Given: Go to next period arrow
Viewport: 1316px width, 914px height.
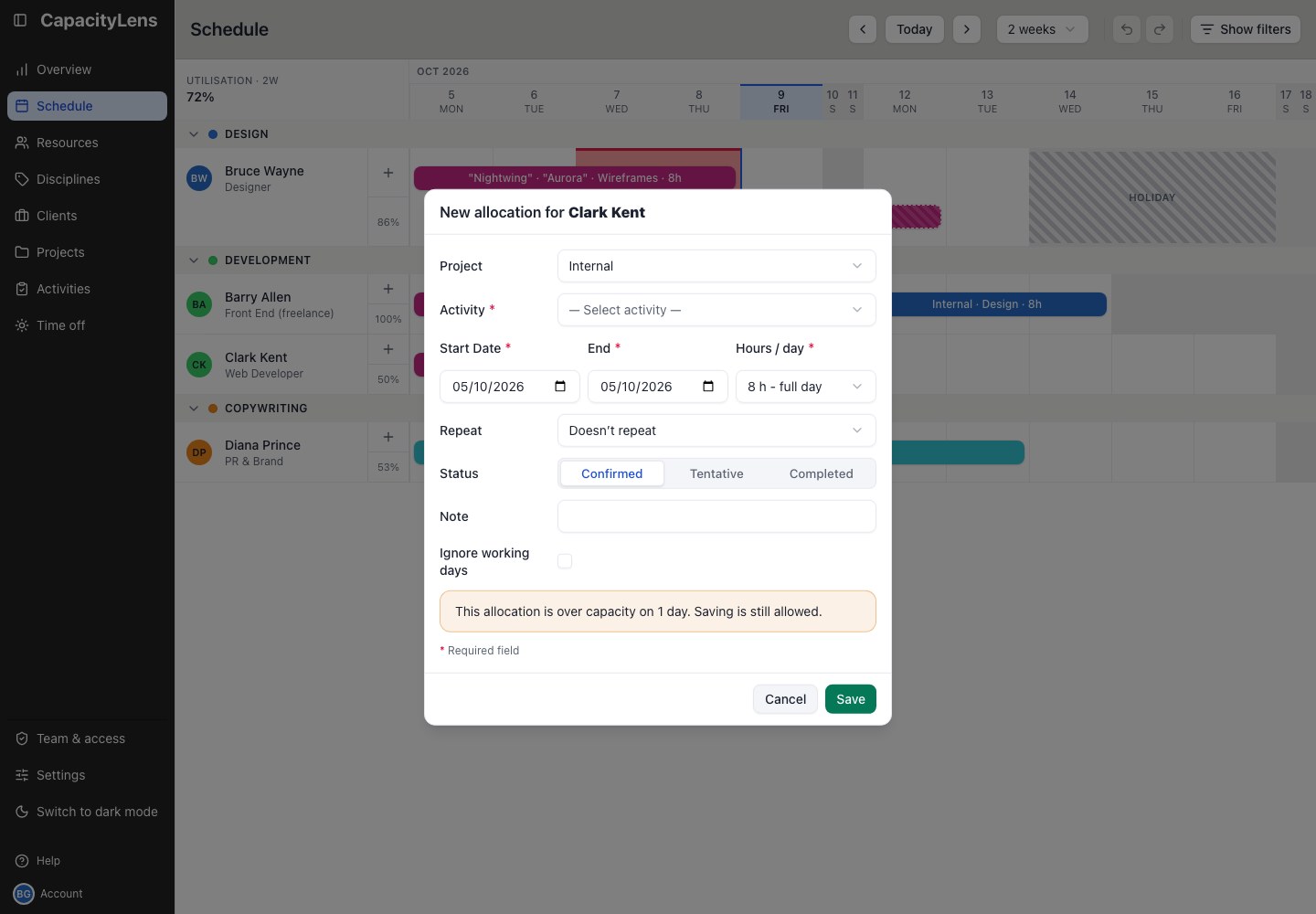Looking at the screenshot, I should [x=967, y=29].
